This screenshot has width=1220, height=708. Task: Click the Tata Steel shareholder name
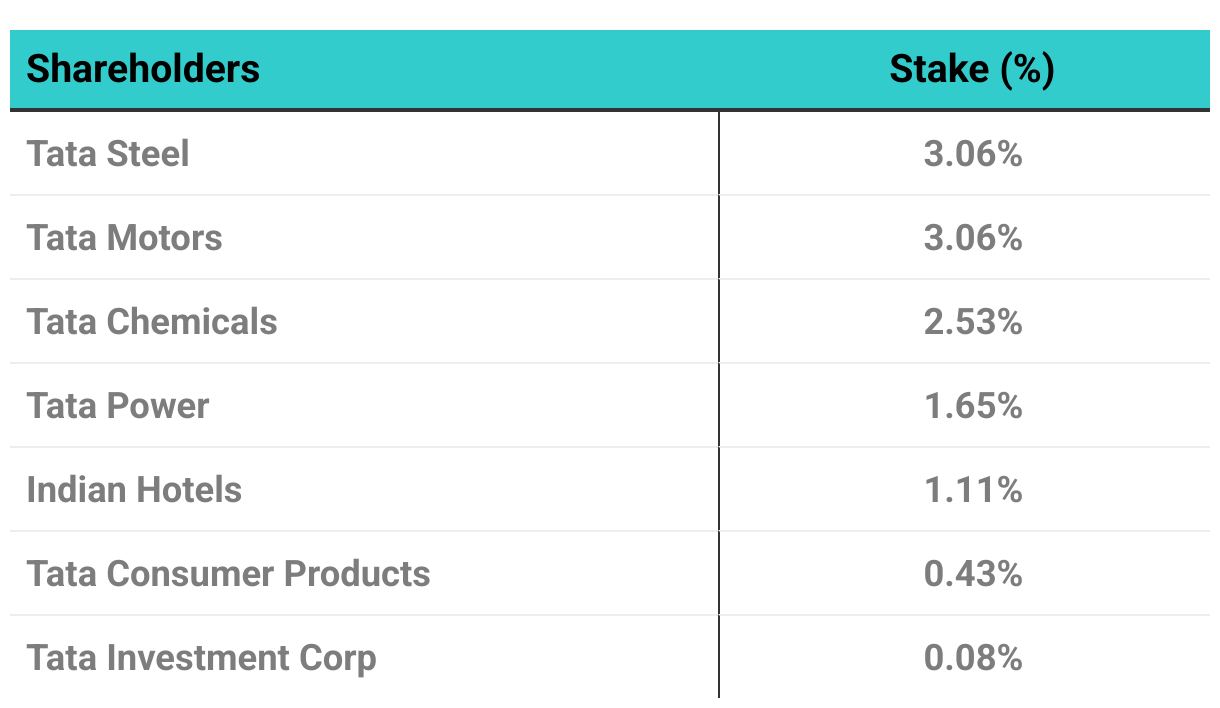tap(108, 154)
